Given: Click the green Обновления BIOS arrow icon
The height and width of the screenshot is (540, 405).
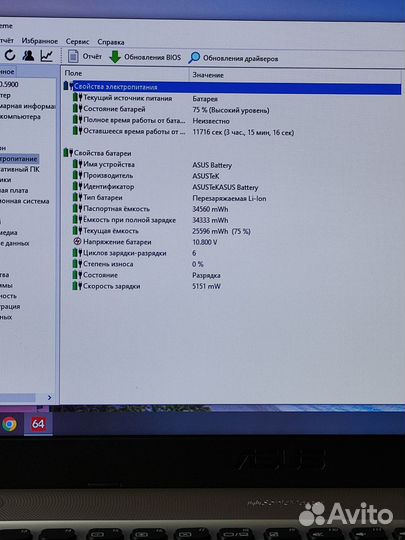Looking at the screenshot, I should pos(115,57).
